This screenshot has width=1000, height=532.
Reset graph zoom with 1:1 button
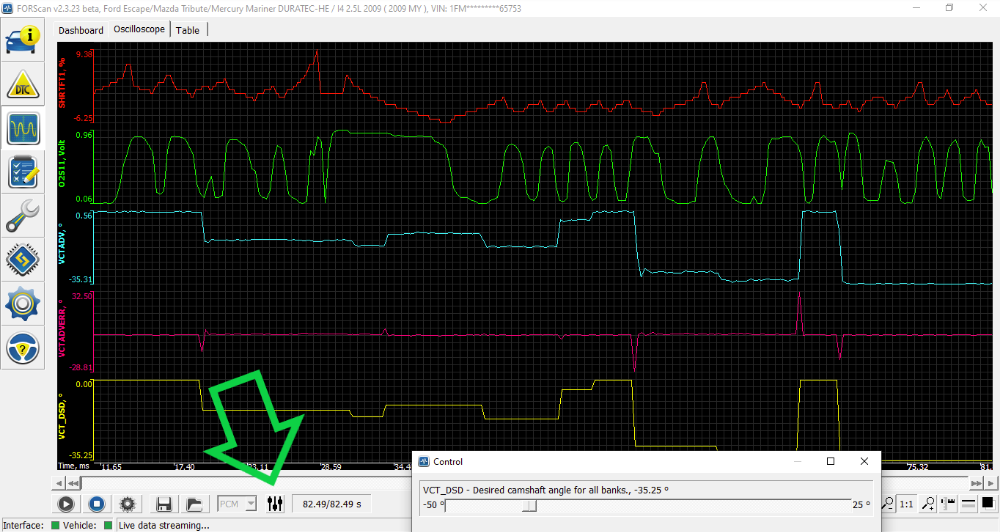pyautogui.click(x=907, y=505)
